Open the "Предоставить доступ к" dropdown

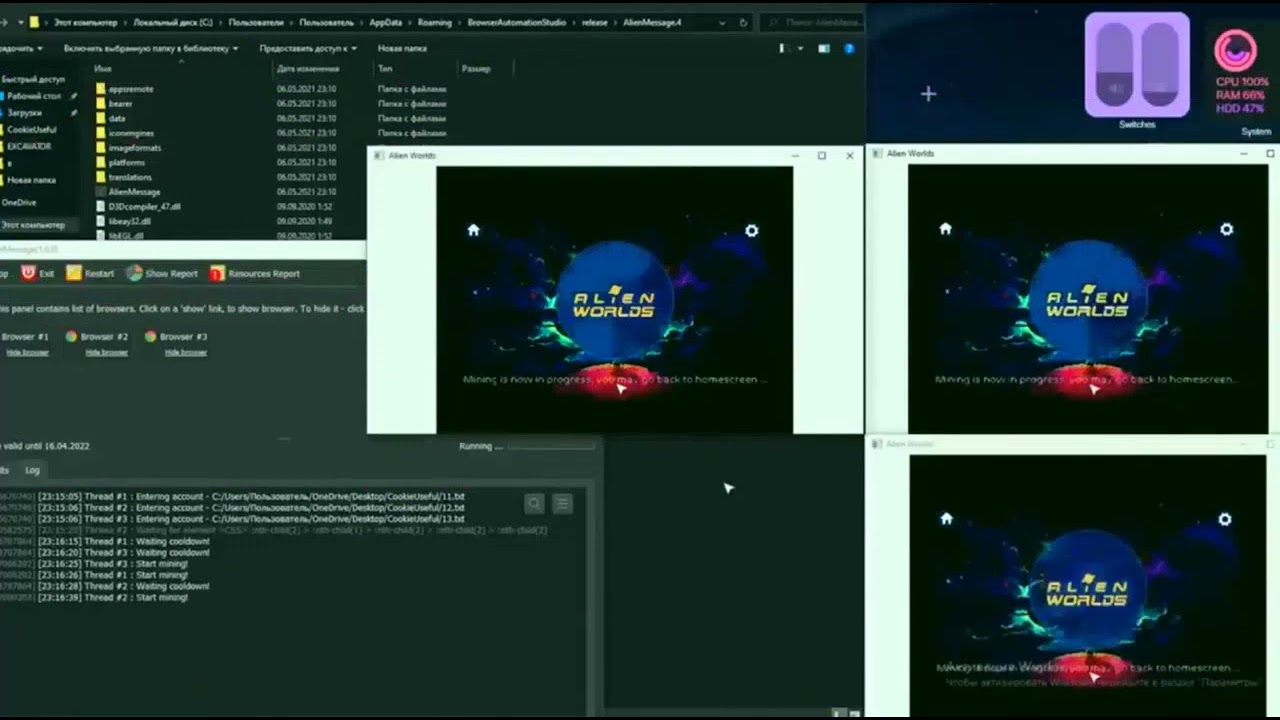308,48
